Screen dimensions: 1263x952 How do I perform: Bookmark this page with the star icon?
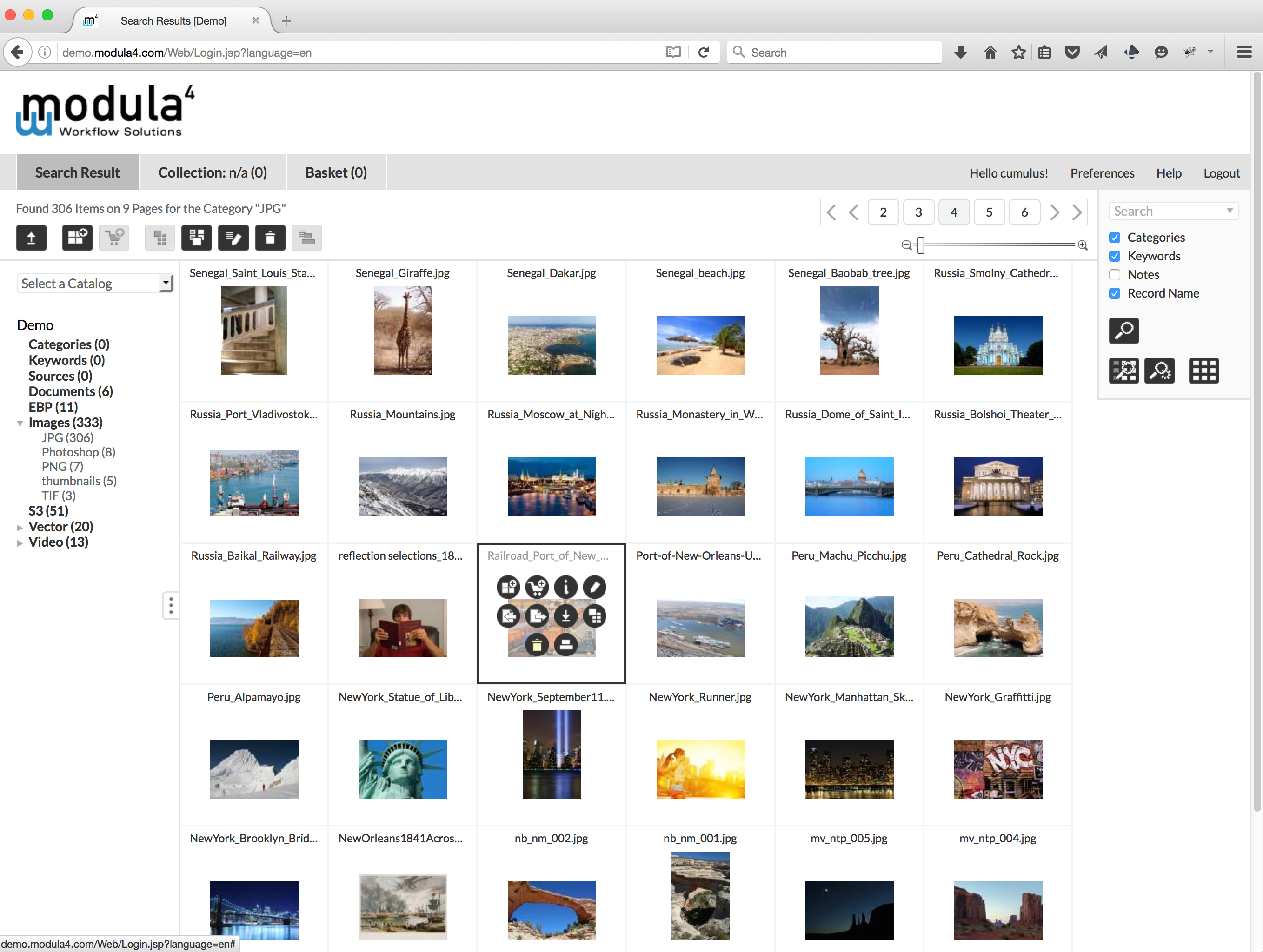(1018, 53)
